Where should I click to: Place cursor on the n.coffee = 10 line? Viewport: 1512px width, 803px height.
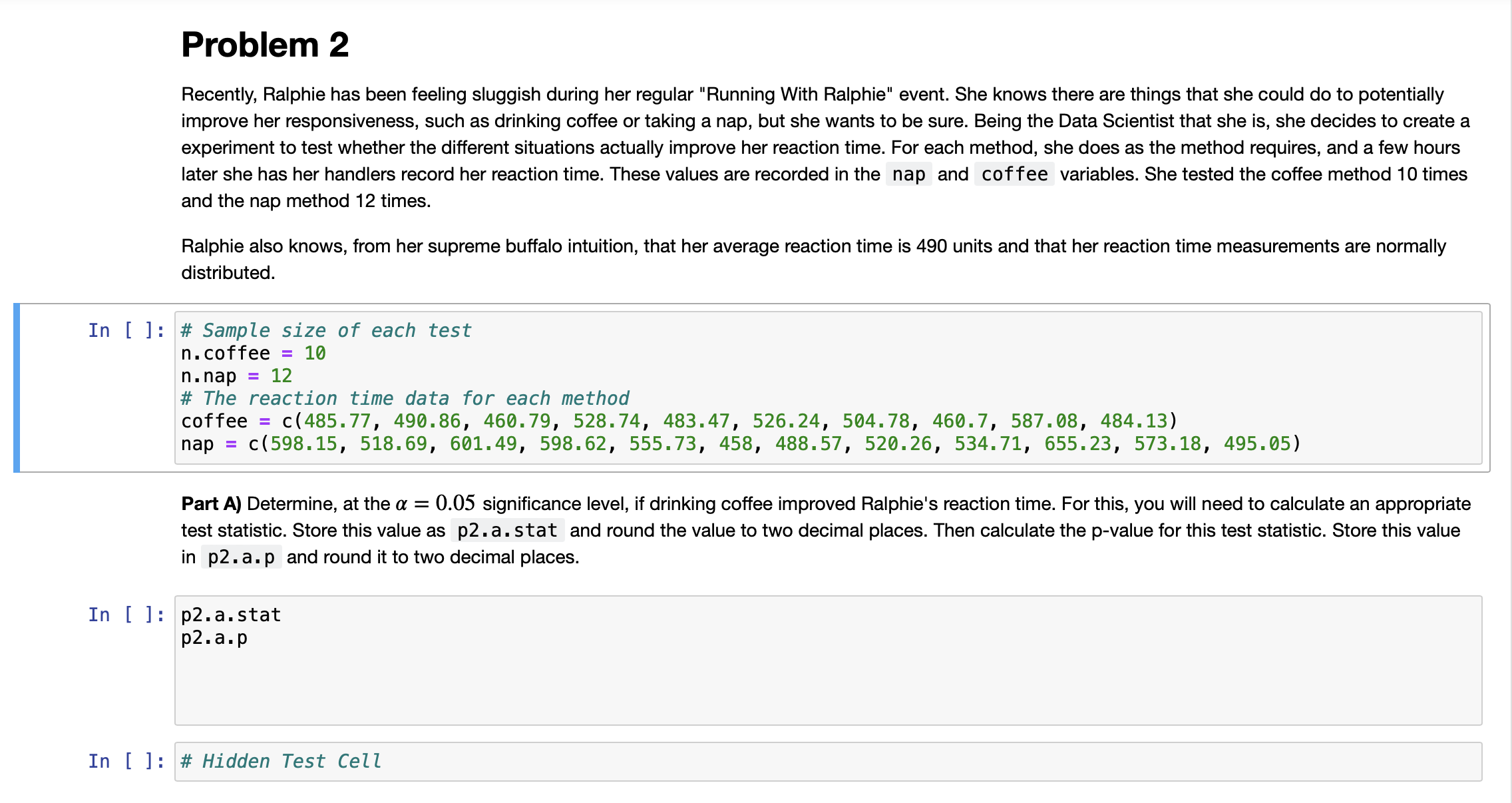click(x=253, y=352)
